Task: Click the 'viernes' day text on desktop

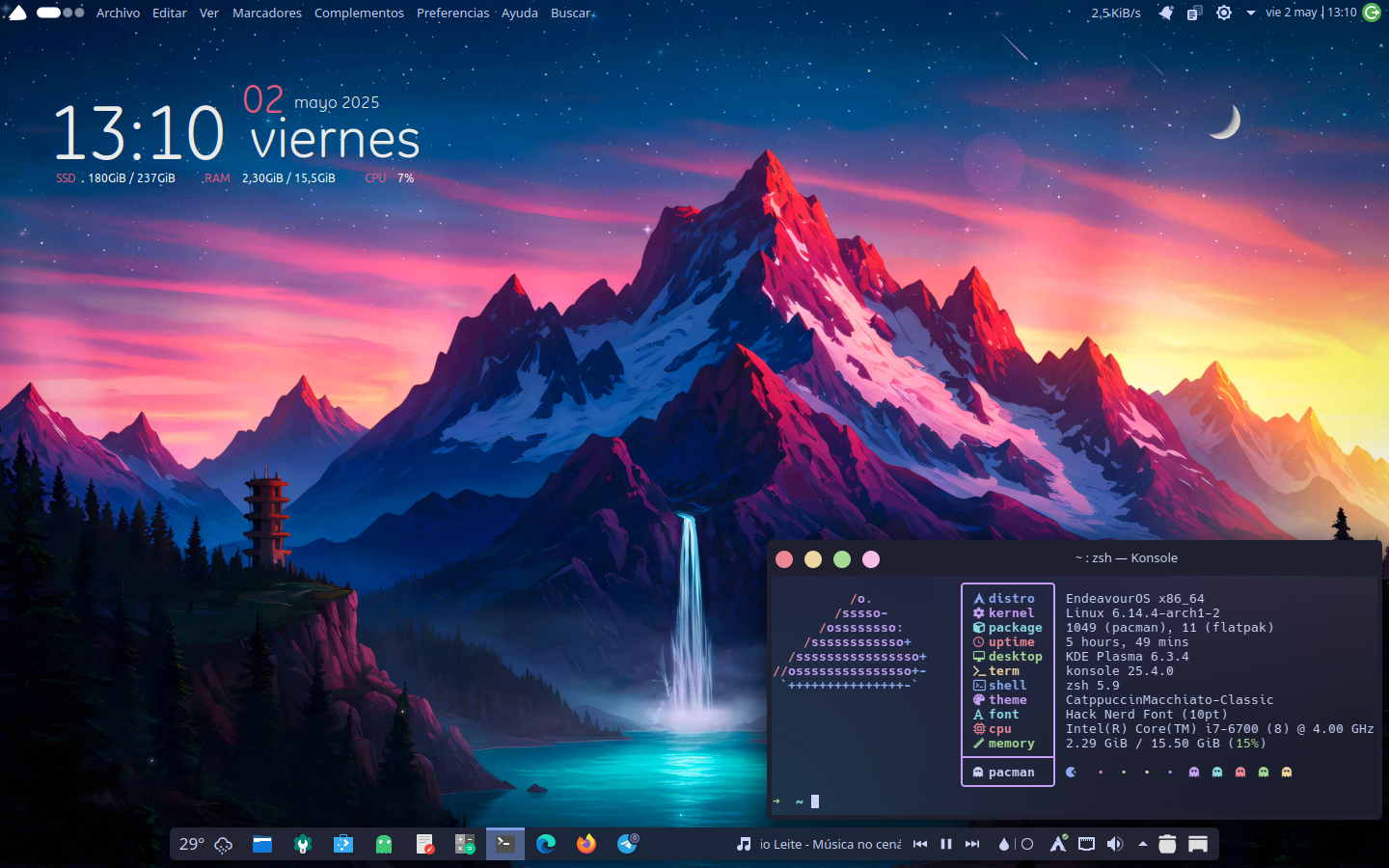Action: click(336, 141)
